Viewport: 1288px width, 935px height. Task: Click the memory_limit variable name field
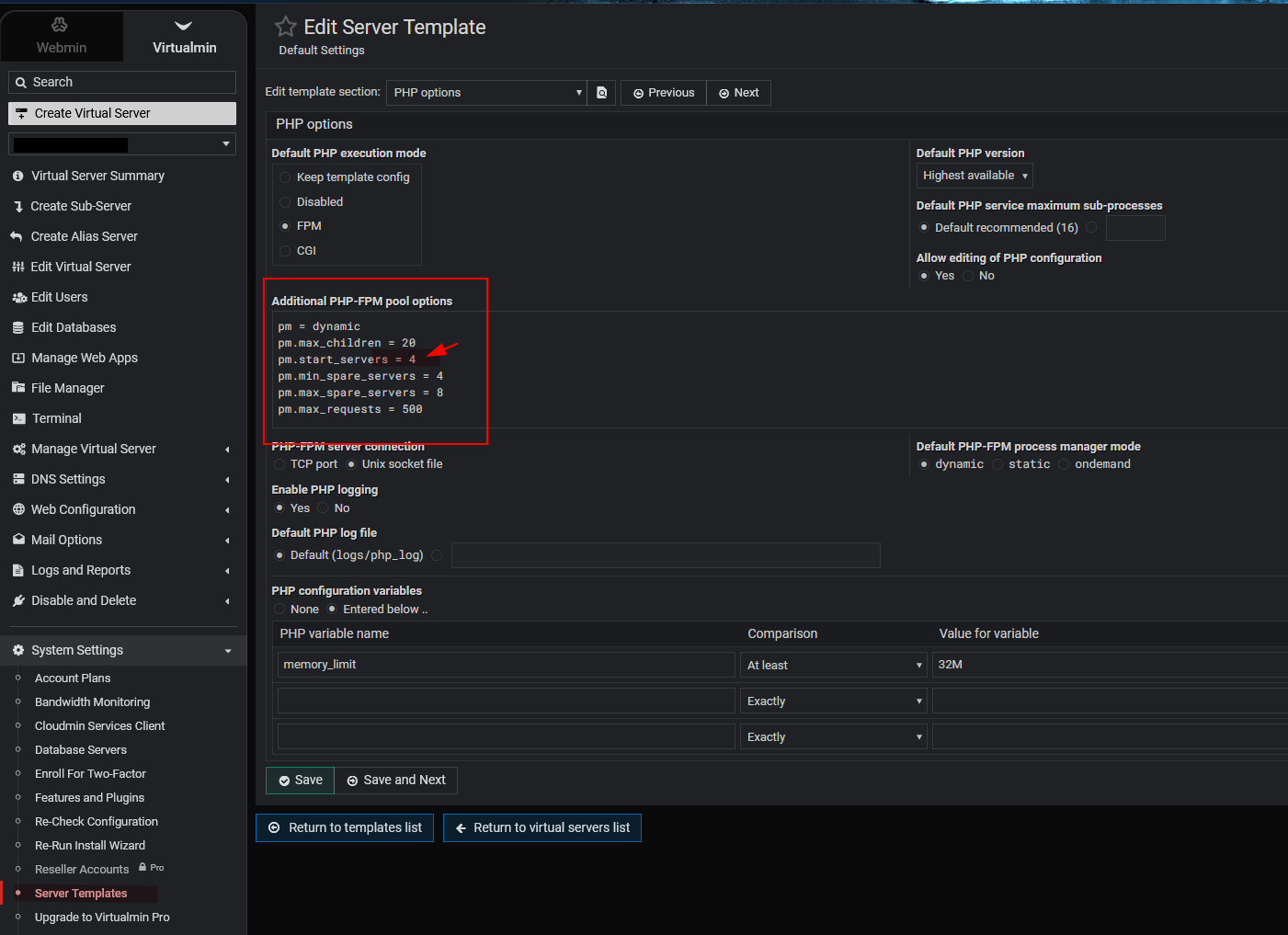click(x=506, y=665)
